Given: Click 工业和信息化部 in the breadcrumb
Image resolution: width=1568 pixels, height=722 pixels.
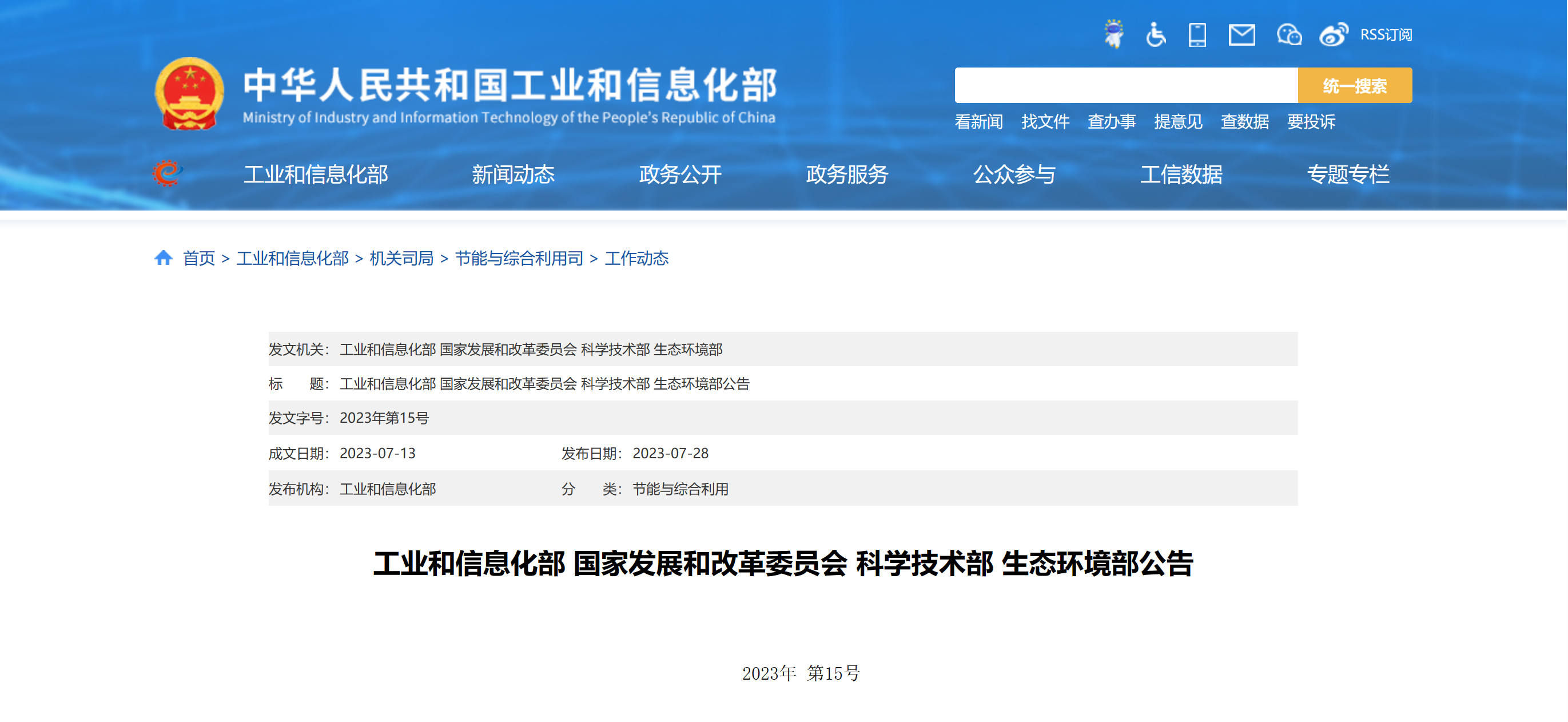Looking at the screenshot, I should point(292,259).
